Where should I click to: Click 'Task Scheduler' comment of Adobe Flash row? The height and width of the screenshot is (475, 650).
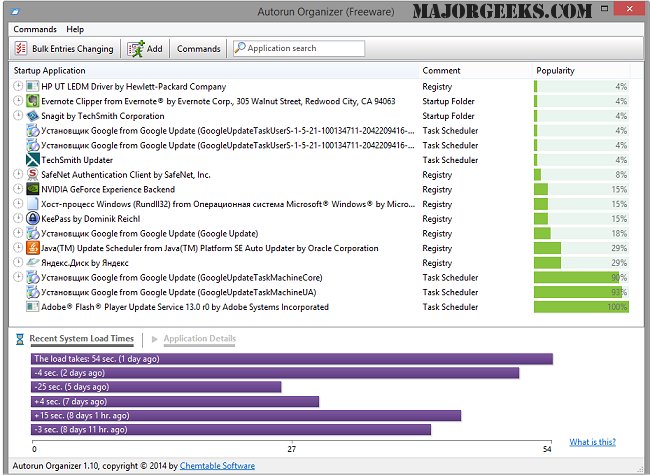coord(450,307)
